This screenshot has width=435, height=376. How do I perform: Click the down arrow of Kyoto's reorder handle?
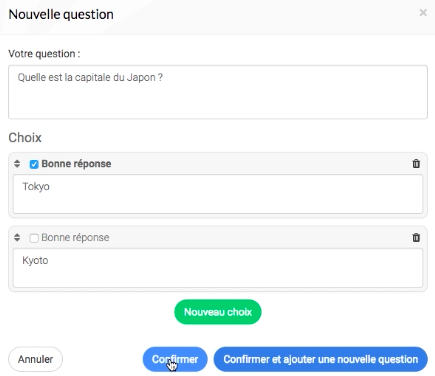[x=17, y=240]
